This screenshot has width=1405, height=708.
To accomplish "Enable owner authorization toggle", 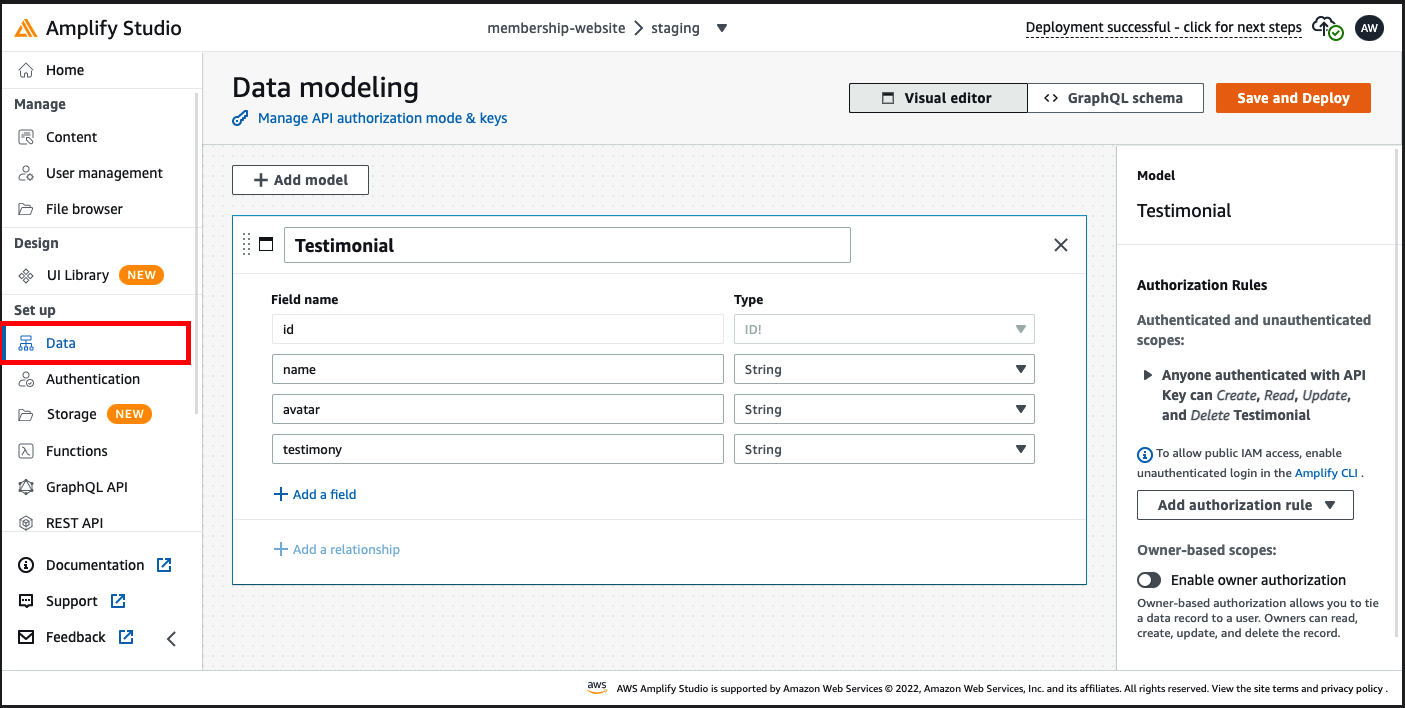I will [1149, 580].
